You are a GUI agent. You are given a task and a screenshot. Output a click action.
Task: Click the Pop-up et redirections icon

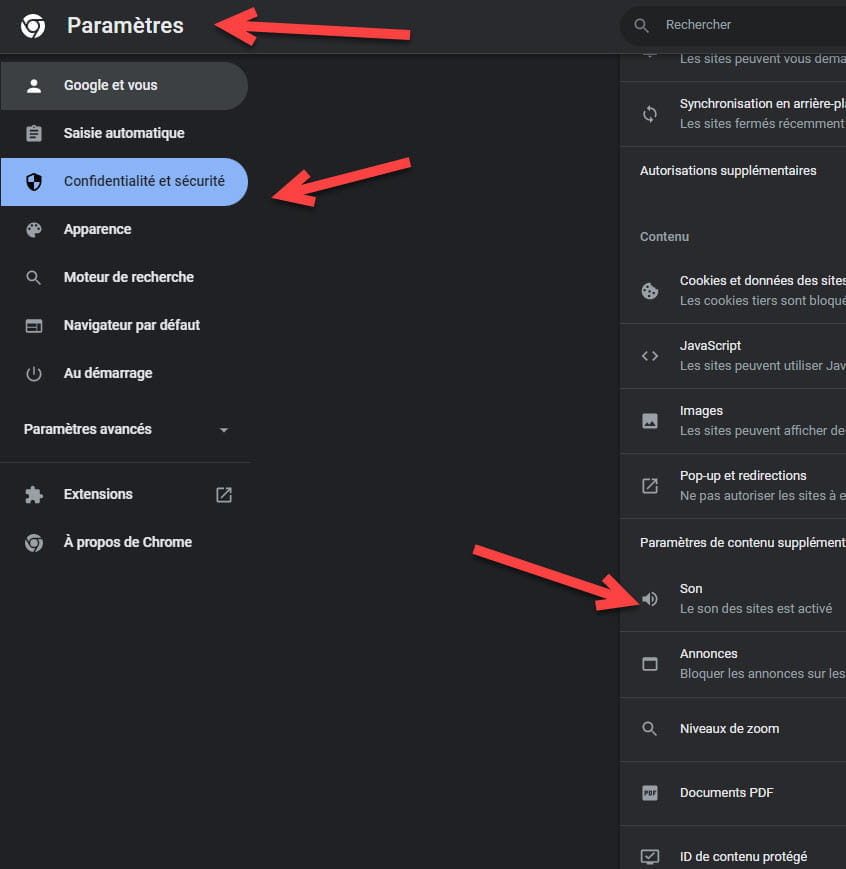[x=650, y=486]
